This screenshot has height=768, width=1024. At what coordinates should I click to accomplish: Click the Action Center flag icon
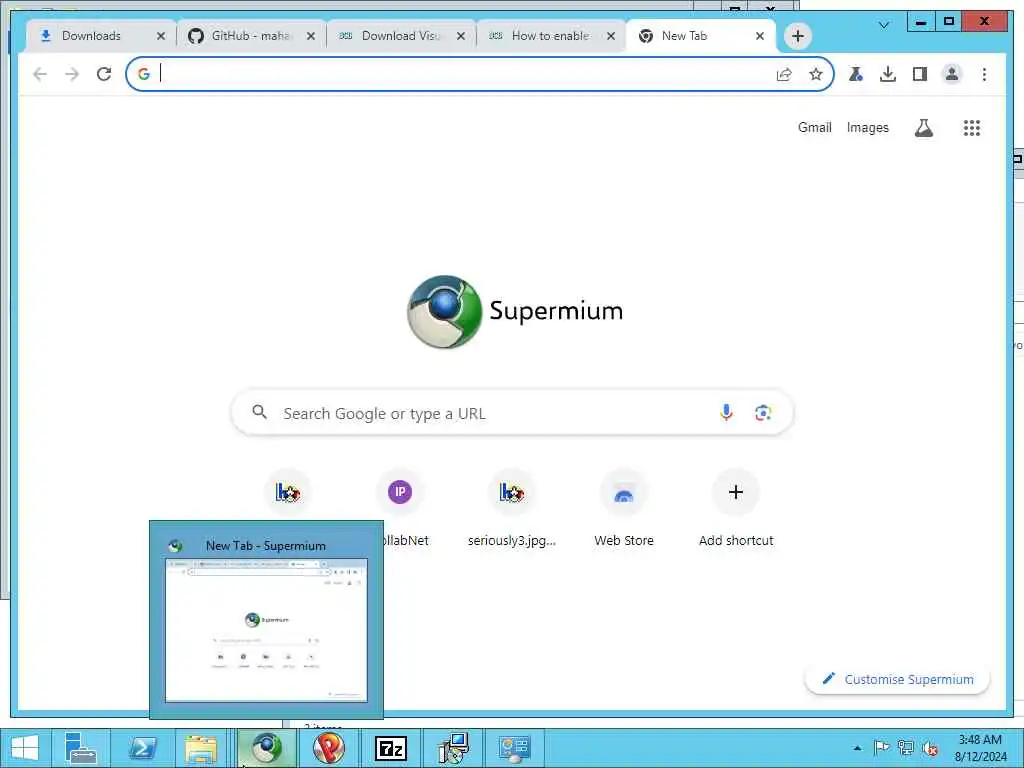(882, 748)
